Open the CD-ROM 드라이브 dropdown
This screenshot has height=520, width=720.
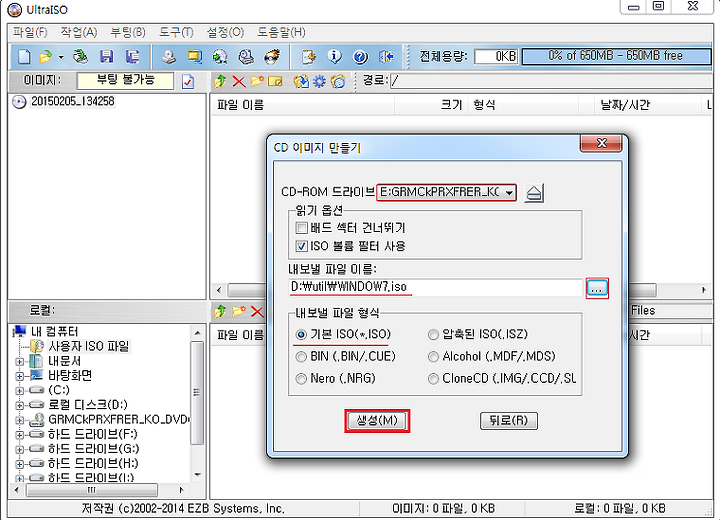pyautogui.click(x=509, y=192)
